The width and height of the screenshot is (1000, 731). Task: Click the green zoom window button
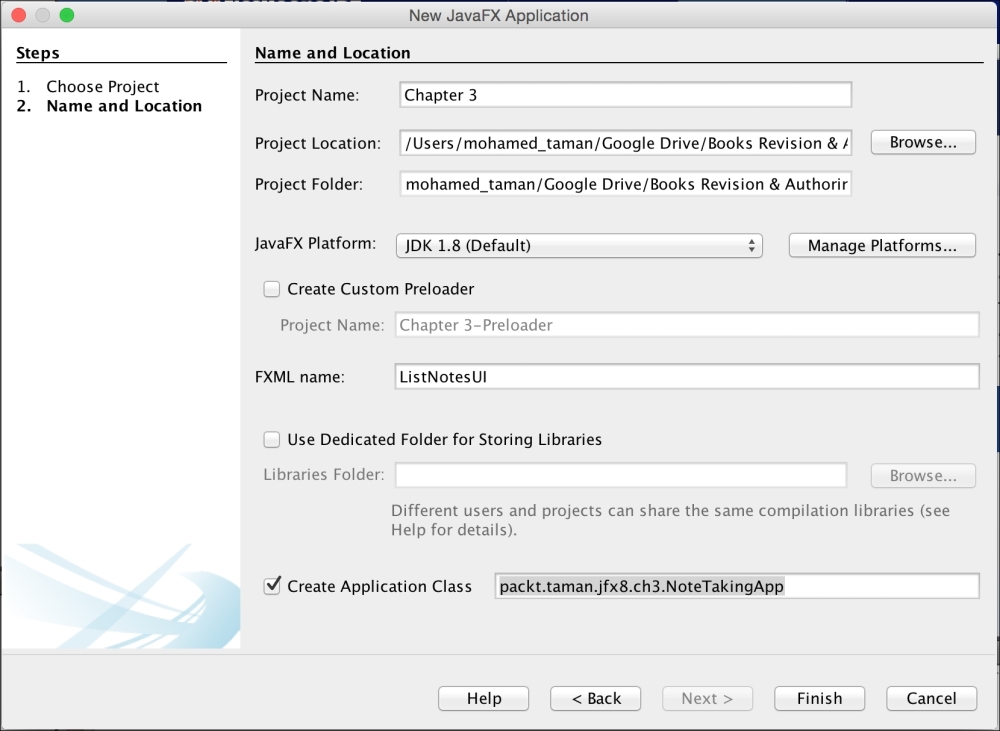67,15
